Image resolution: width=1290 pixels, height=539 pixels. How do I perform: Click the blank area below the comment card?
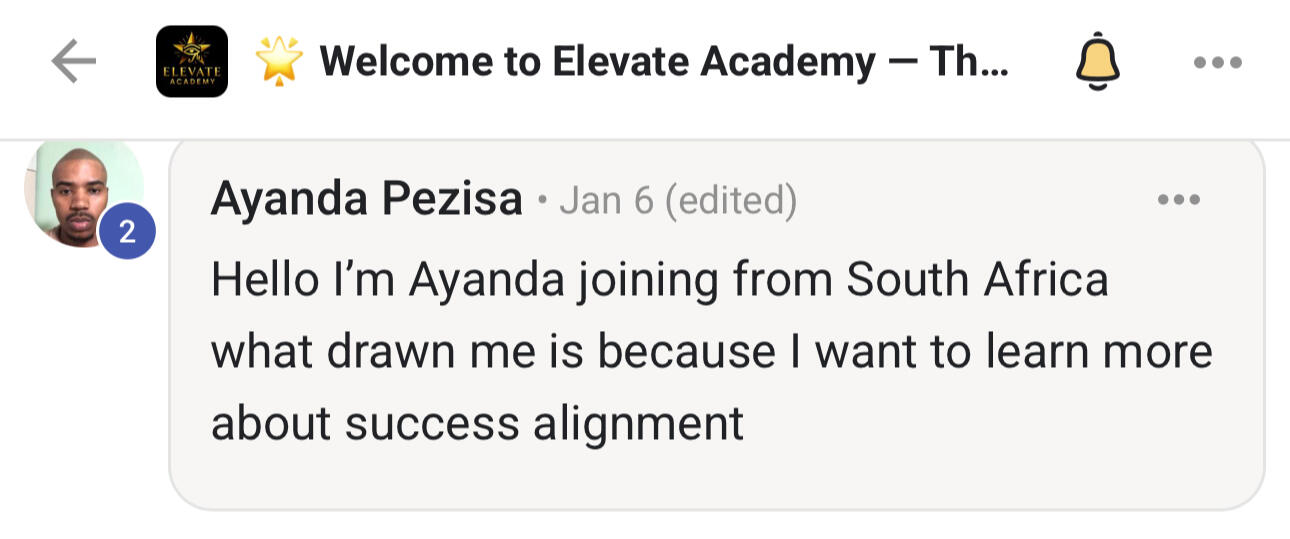click(700, 526)
